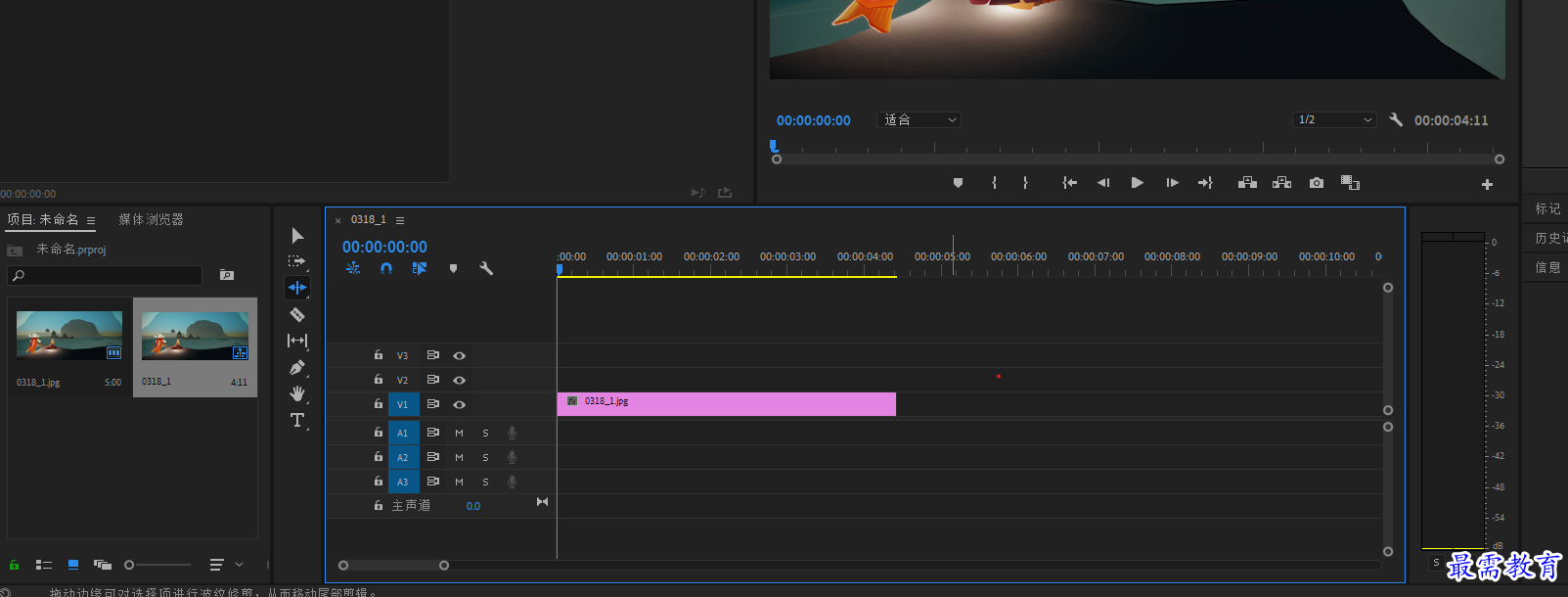Select the Hand tool
1568x597 pixels.
pos(297,393)
